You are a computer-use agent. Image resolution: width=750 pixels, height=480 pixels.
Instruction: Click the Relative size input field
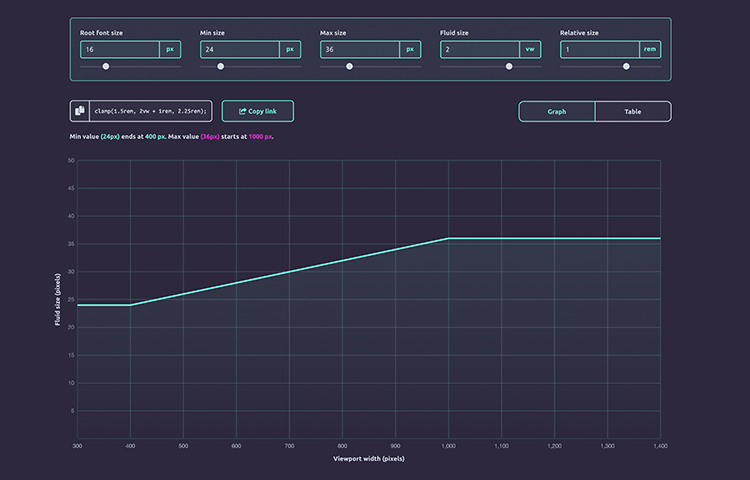[x=600, y=49]
